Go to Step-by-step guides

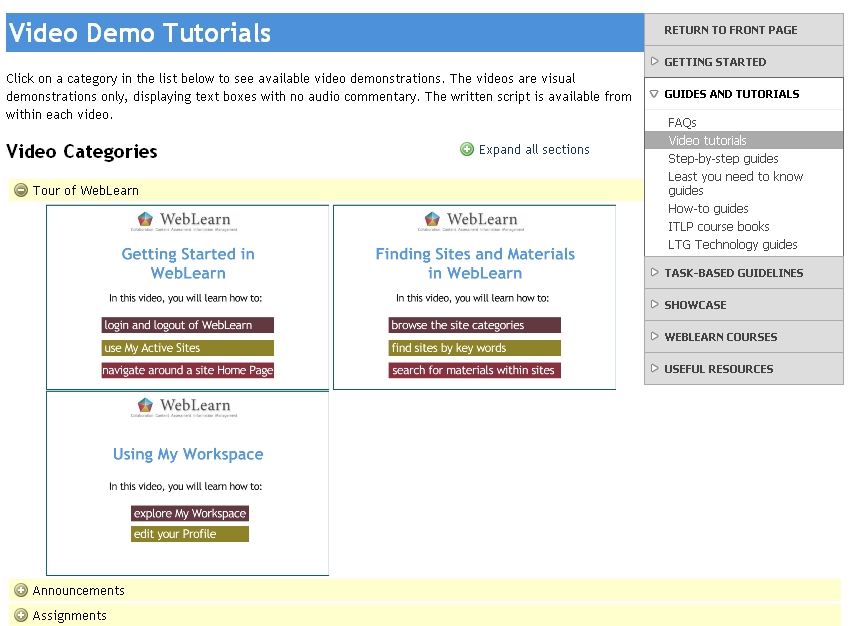[x=723, y=159]
